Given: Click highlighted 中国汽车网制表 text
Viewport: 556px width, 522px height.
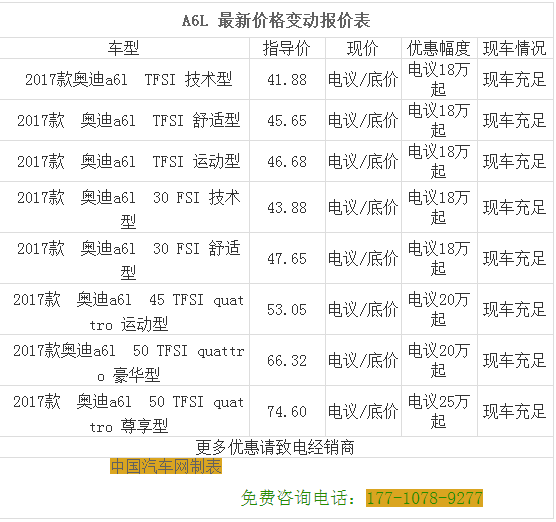Looking at the screenshot, I should coord(166,466).
